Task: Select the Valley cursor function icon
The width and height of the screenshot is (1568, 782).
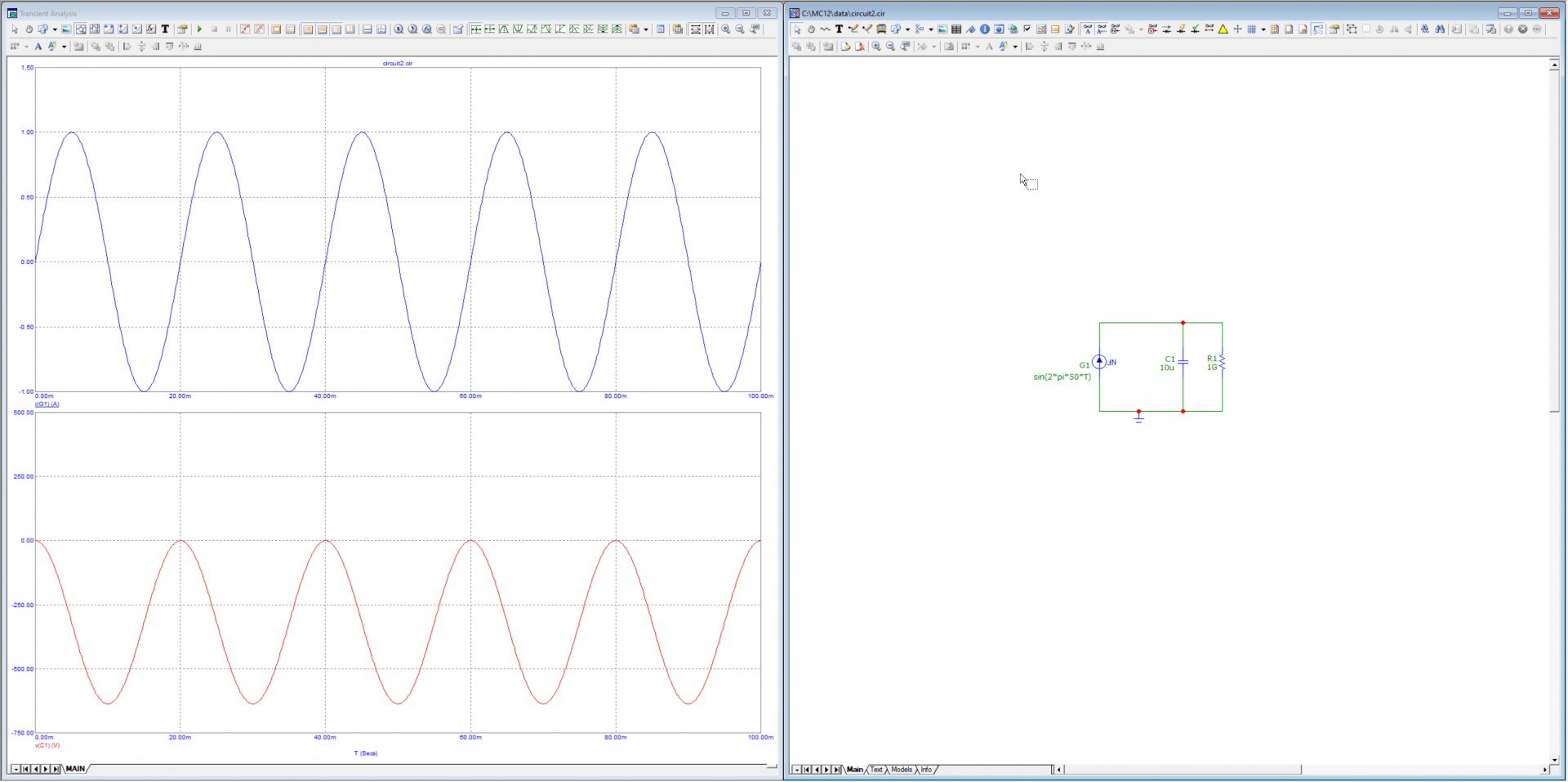Action: (518, 29)
